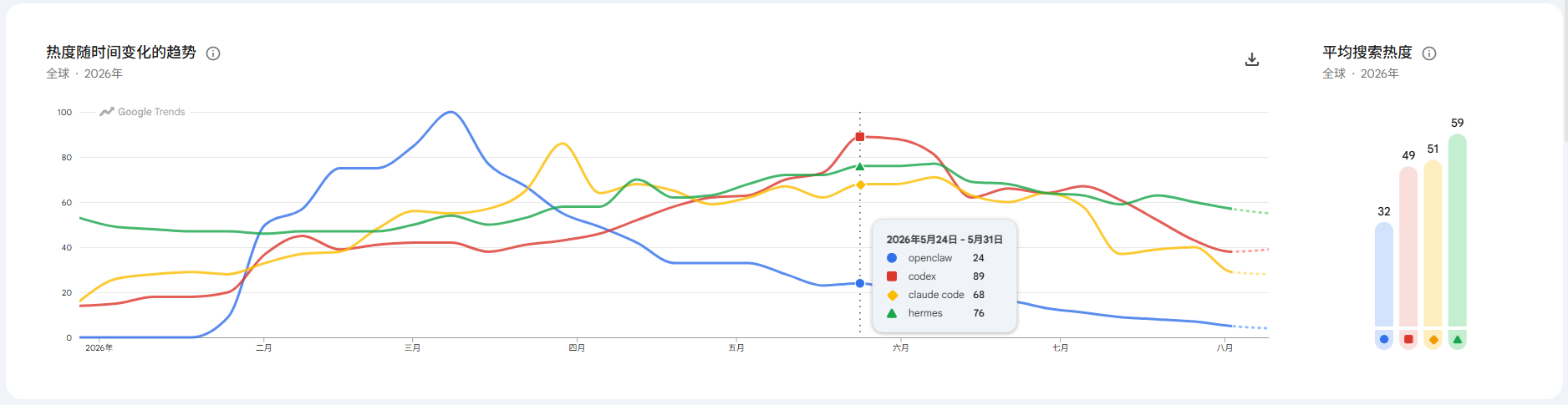Click the 四月 axis label
Screen dimensions: 1568x405
click(x=577, y=347)
